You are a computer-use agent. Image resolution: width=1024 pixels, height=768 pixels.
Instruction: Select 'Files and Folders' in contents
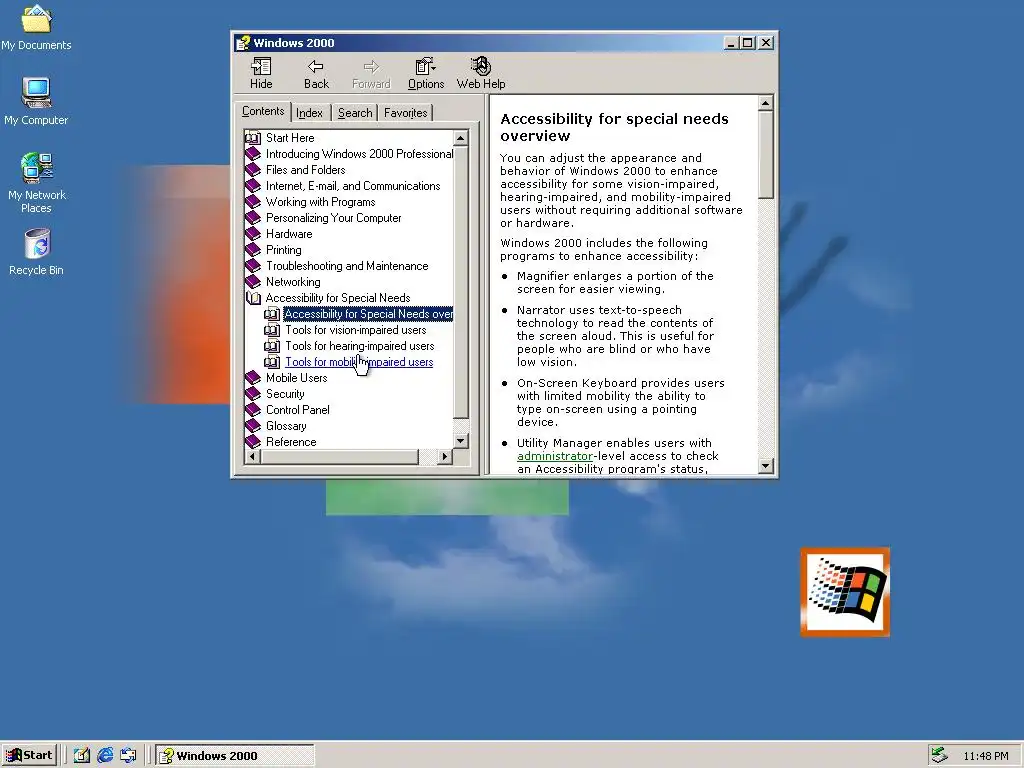(306, 170)
